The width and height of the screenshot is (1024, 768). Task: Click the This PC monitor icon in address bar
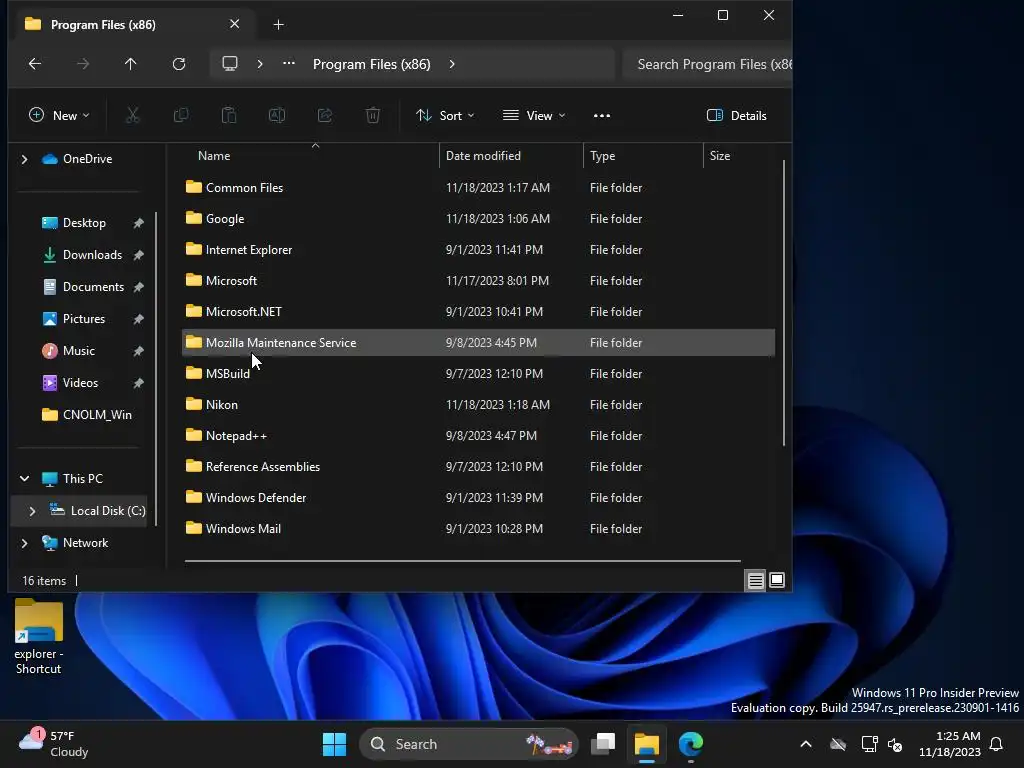pos(230,63)
